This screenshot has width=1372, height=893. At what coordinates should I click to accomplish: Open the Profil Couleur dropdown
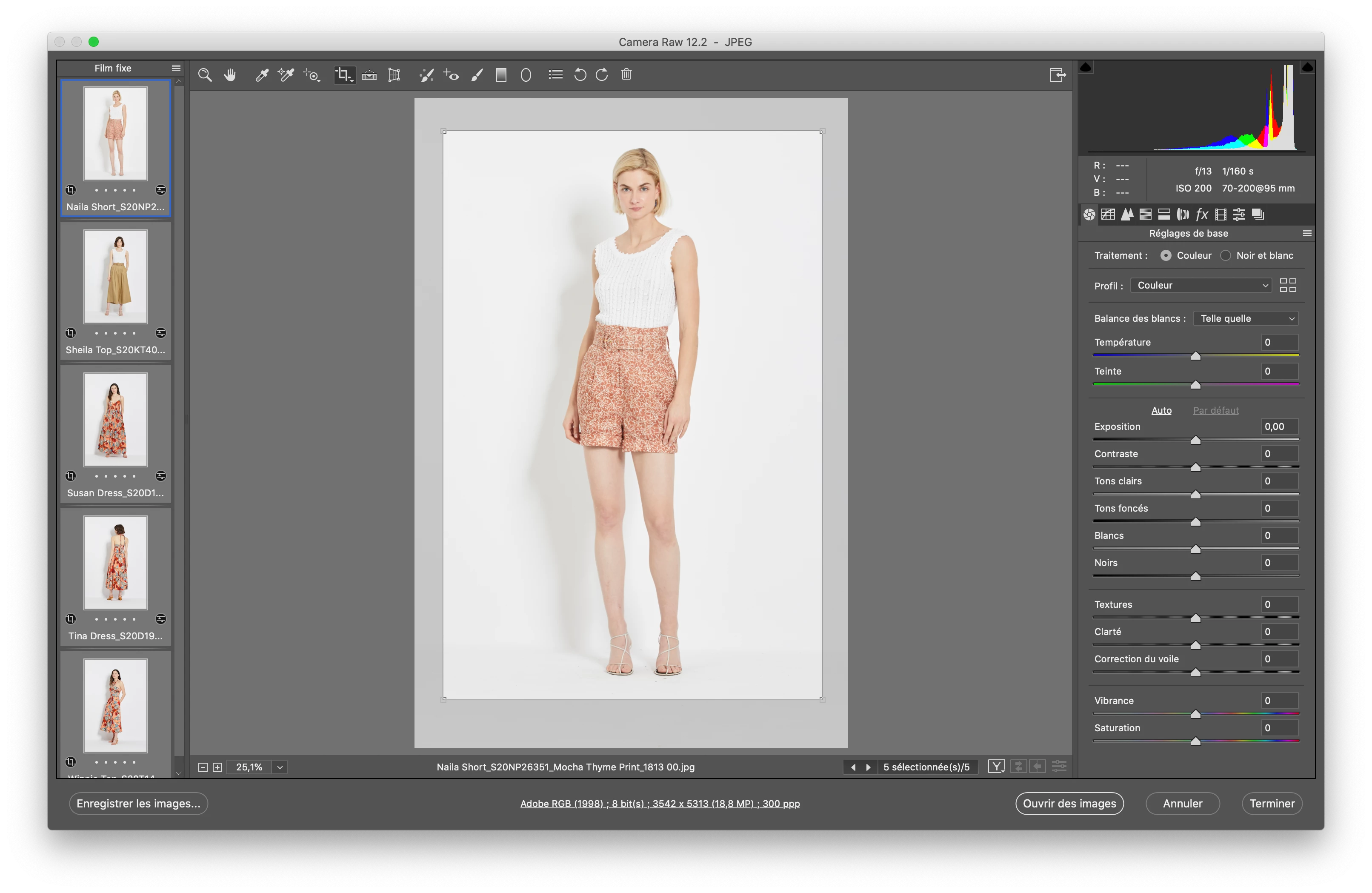click(x=1201, y=285)
